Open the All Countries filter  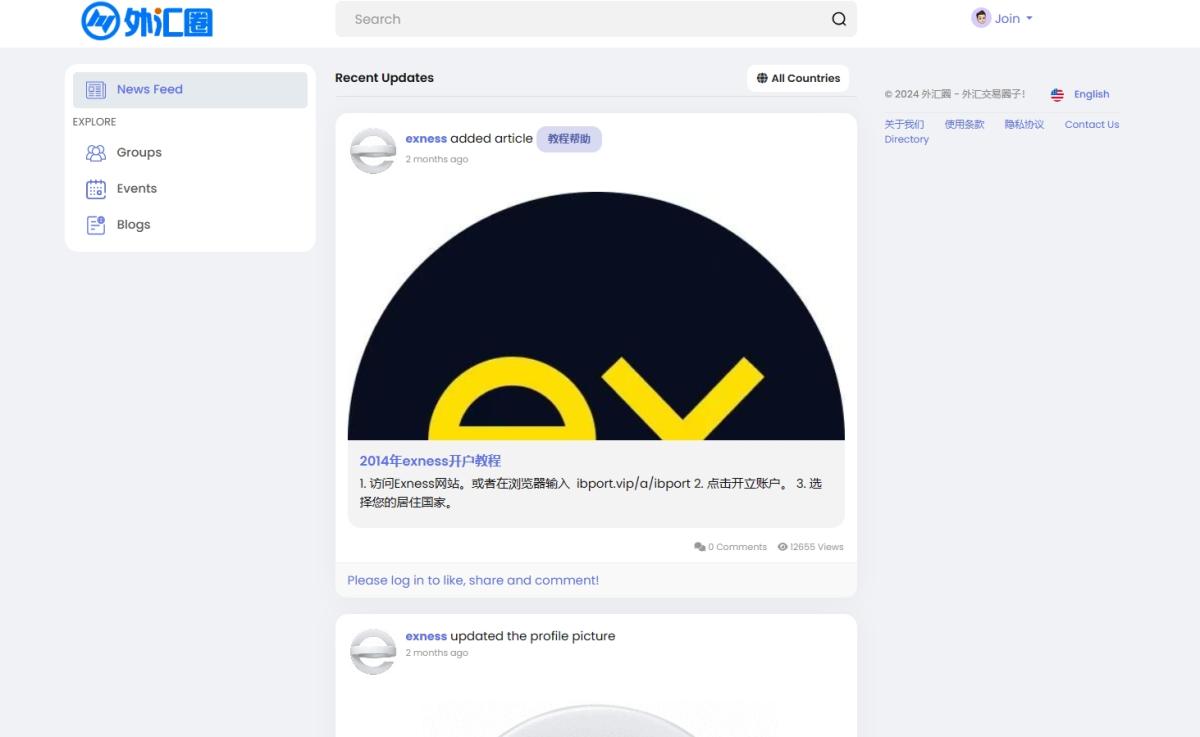tap(797, 78)
